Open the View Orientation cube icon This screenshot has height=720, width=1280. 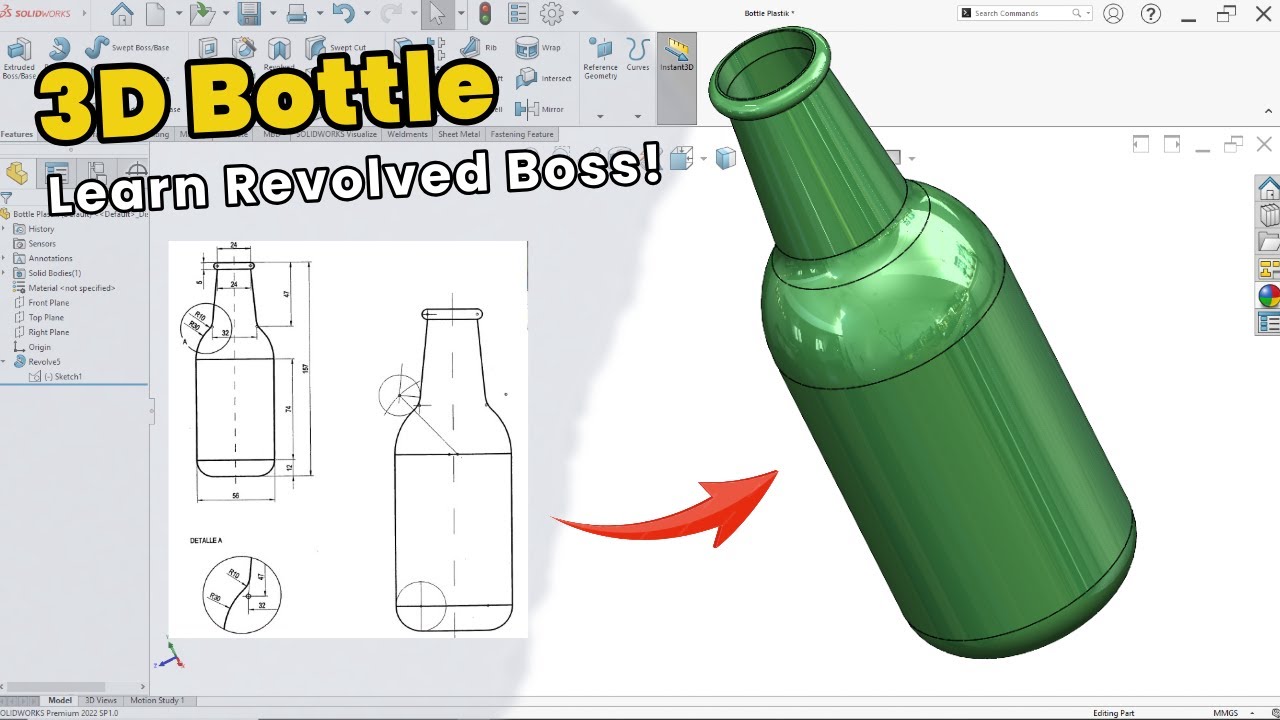(681, 158)
